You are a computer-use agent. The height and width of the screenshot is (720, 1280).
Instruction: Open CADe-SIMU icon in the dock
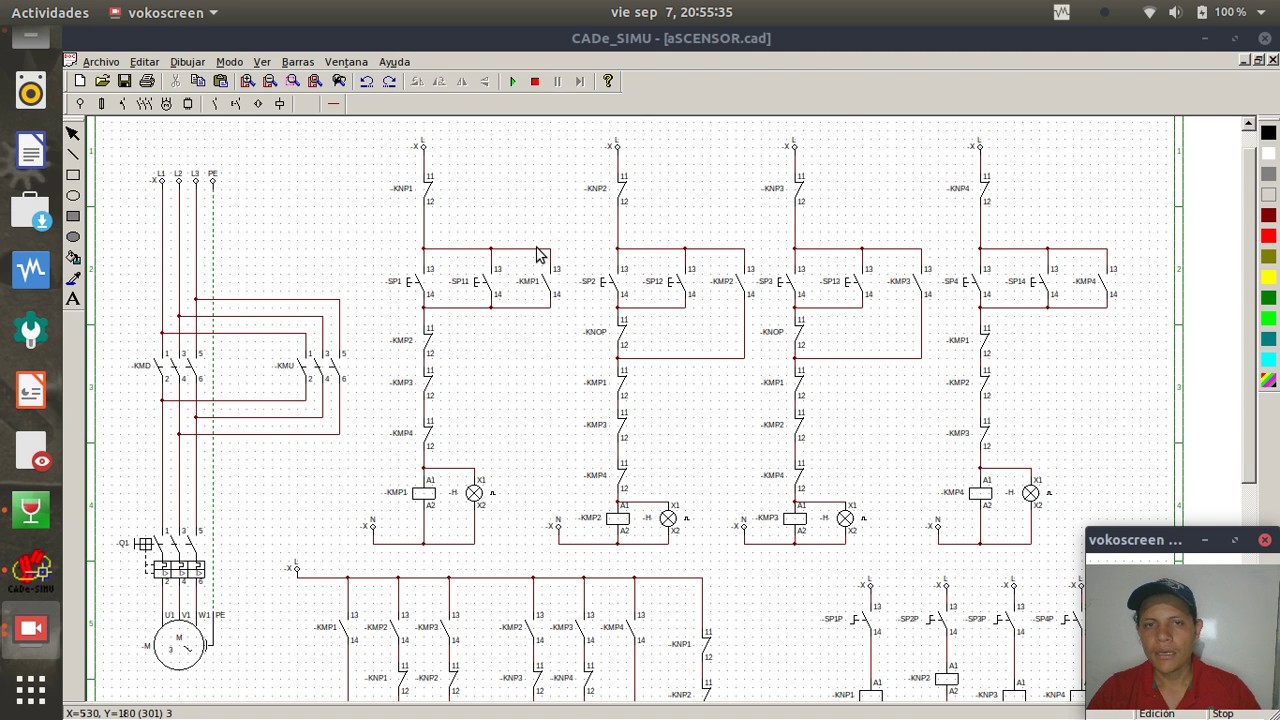30,571
